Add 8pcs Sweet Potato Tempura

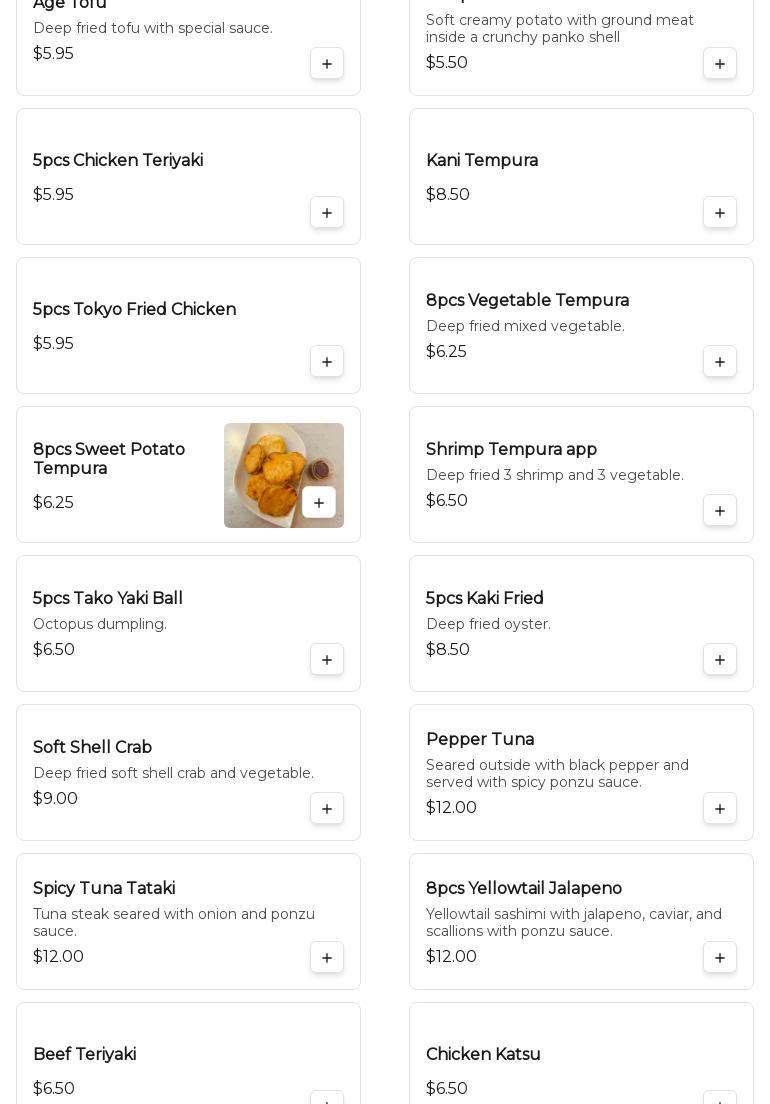pyautogui.click(x=319, y=503)
